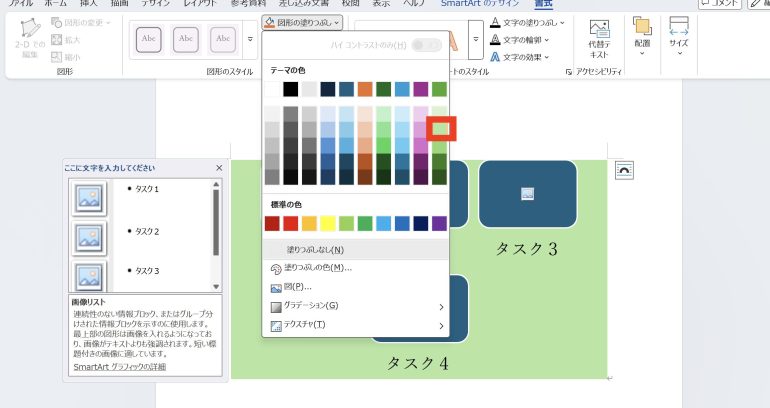
Task: Open Text Fill (文字の塗りつぶし) dropdown arrow
Action: 562,23
